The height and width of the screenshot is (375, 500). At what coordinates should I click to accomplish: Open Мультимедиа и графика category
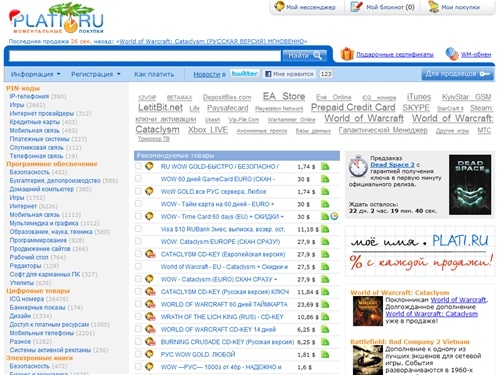point(44,223)
